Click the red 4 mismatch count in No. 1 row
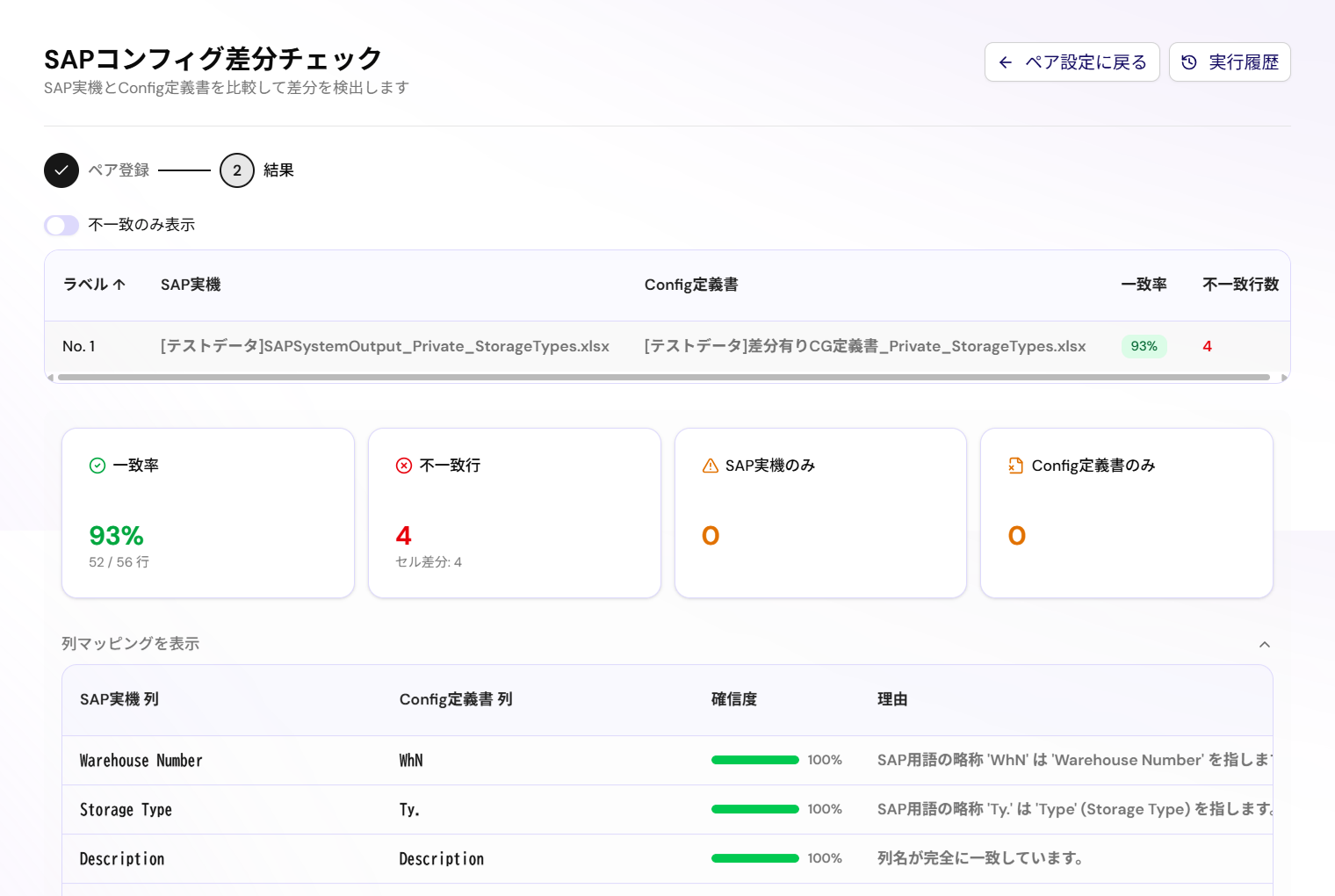Viewport: 1335px width, 896px height. [1208, 346]
